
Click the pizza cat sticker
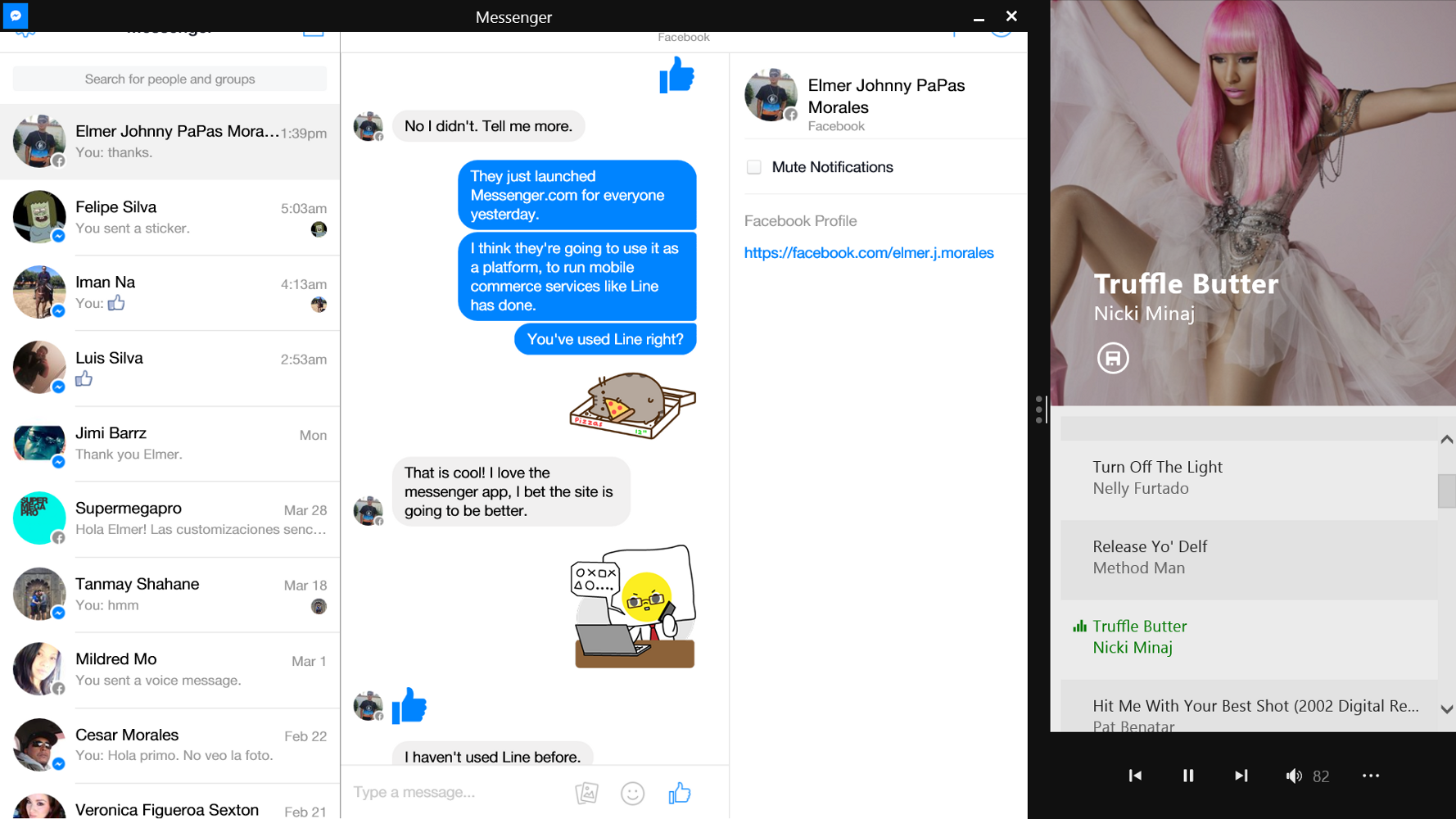point(632,405)
